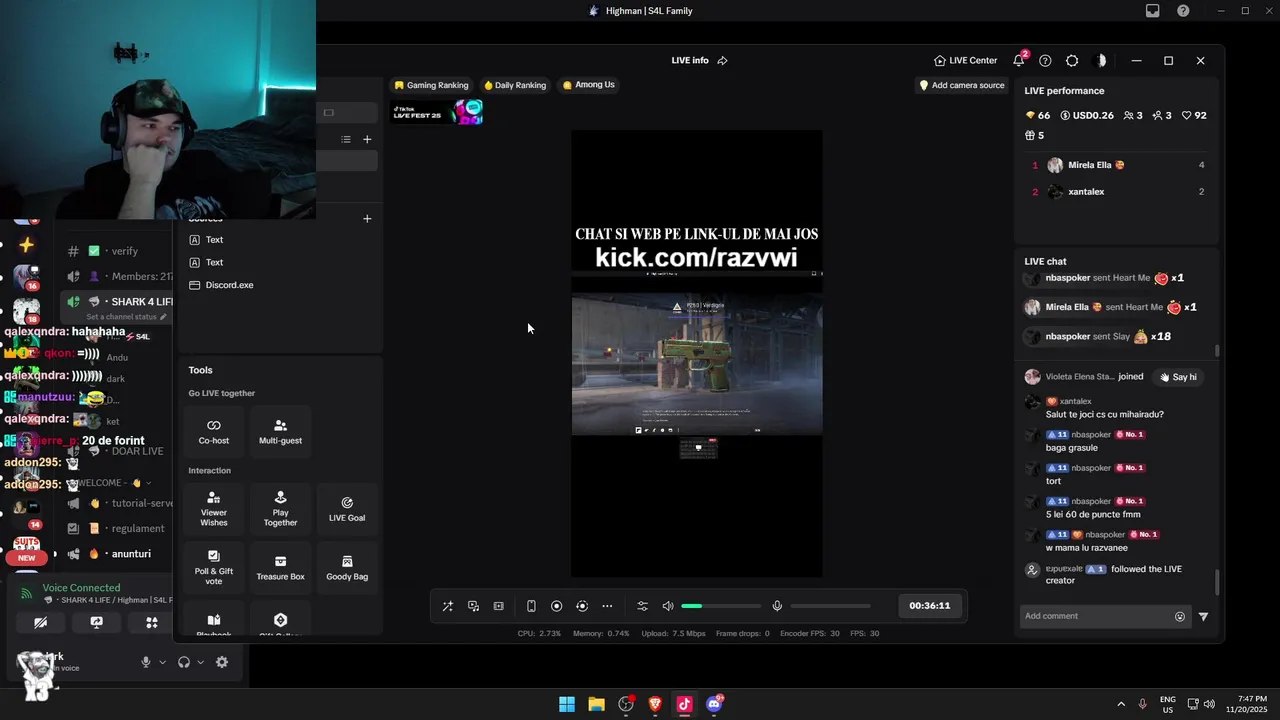Open the Multi-guest tool
The image size is (1280, 720).
(280, 431)
